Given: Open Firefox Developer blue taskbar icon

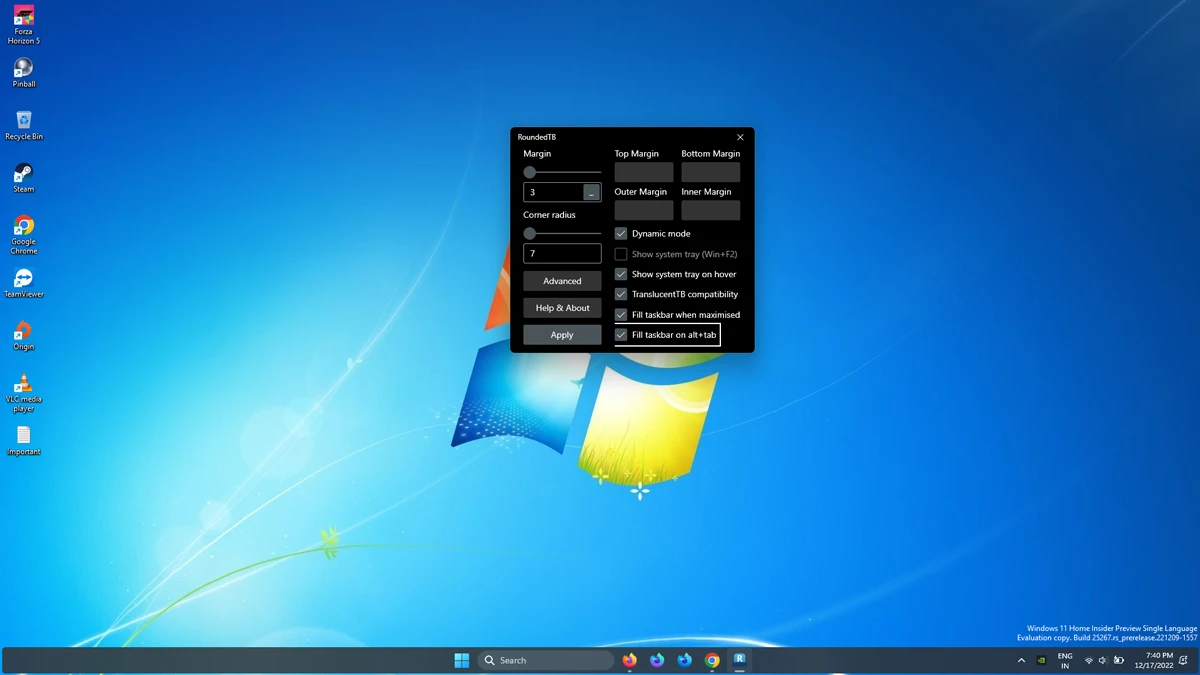Looking at the screenshot, I should [x=685, y=660].
